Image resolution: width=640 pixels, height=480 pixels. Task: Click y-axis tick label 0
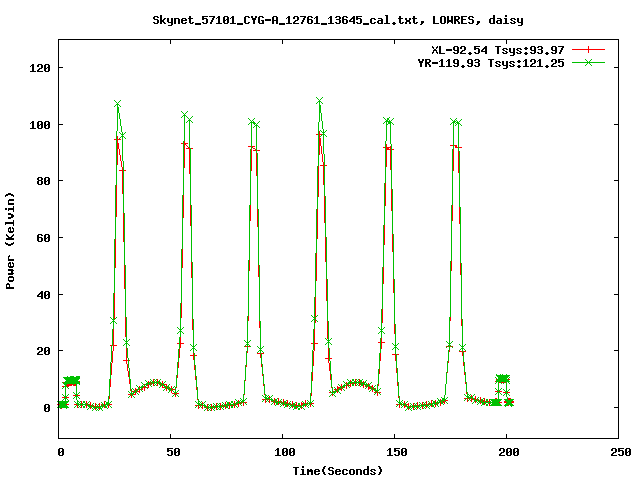(47, 408)
